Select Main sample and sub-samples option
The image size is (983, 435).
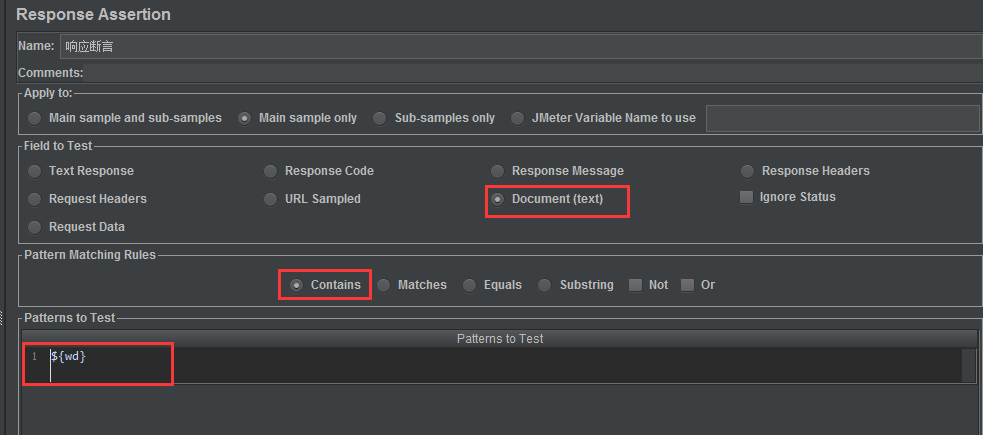pyautogui.click(x=35, y=118)
